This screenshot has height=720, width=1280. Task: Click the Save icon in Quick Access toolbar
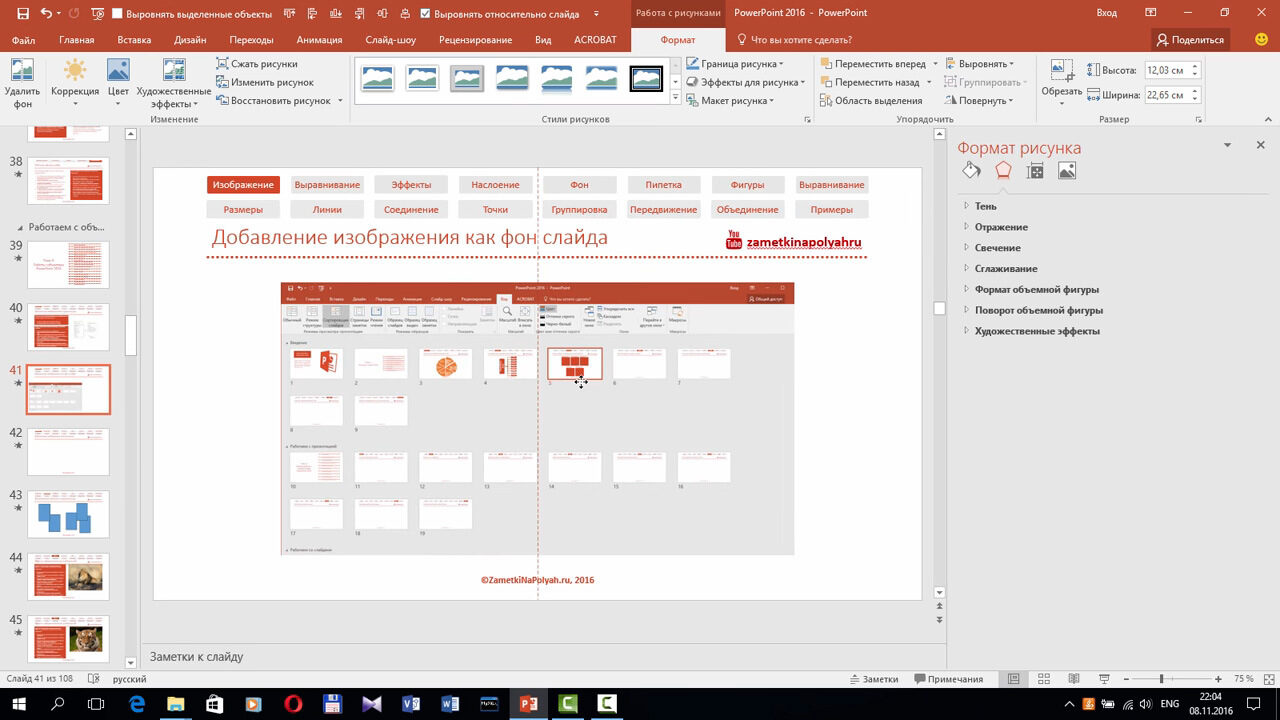(x=22, y=13)
